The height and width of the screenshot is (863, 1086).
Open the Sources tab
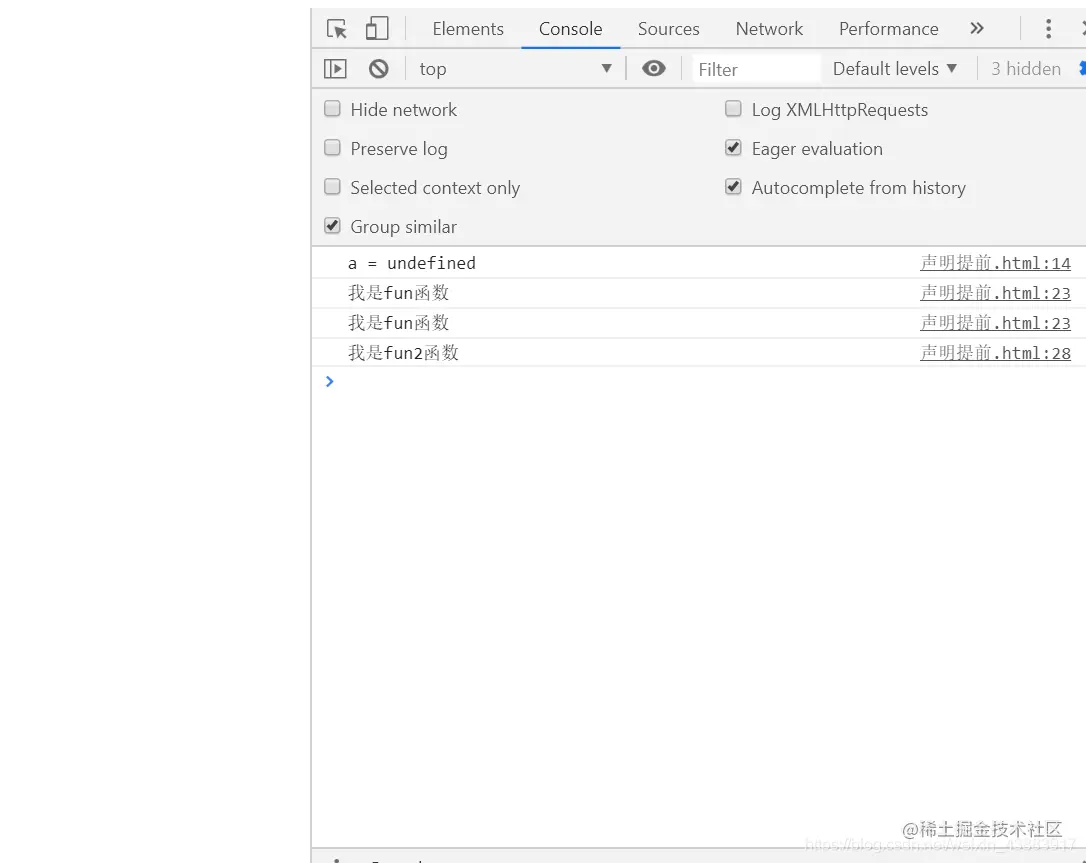[668, 28]
